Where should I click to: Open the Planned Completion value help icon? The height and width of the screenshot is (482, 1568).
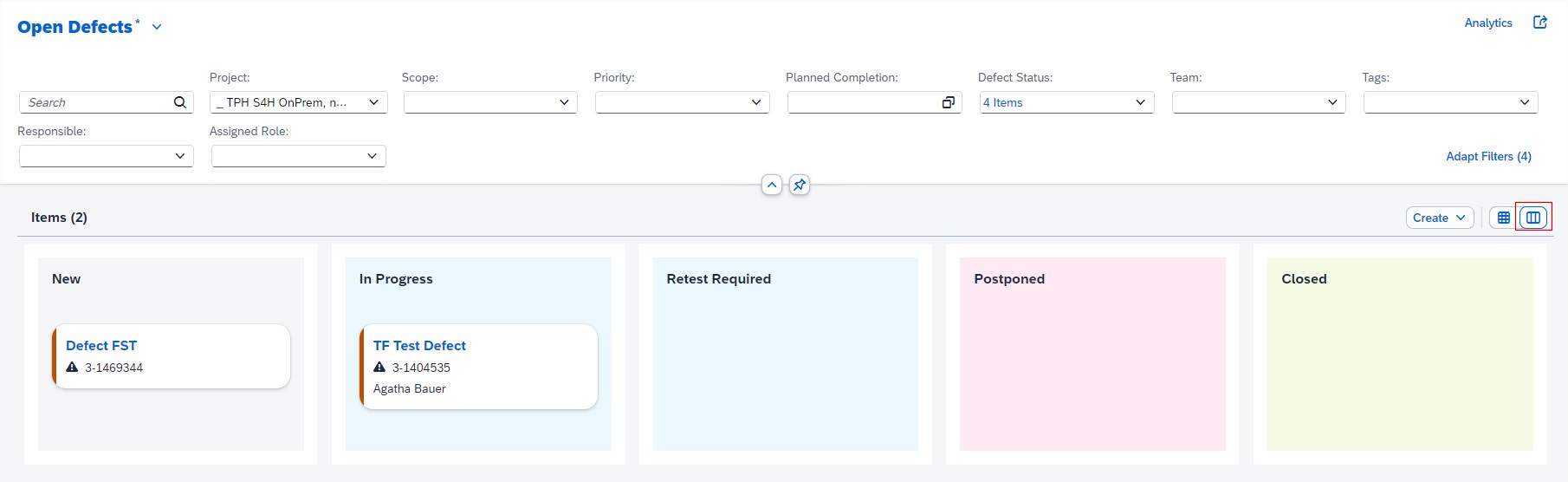(948, 102)
